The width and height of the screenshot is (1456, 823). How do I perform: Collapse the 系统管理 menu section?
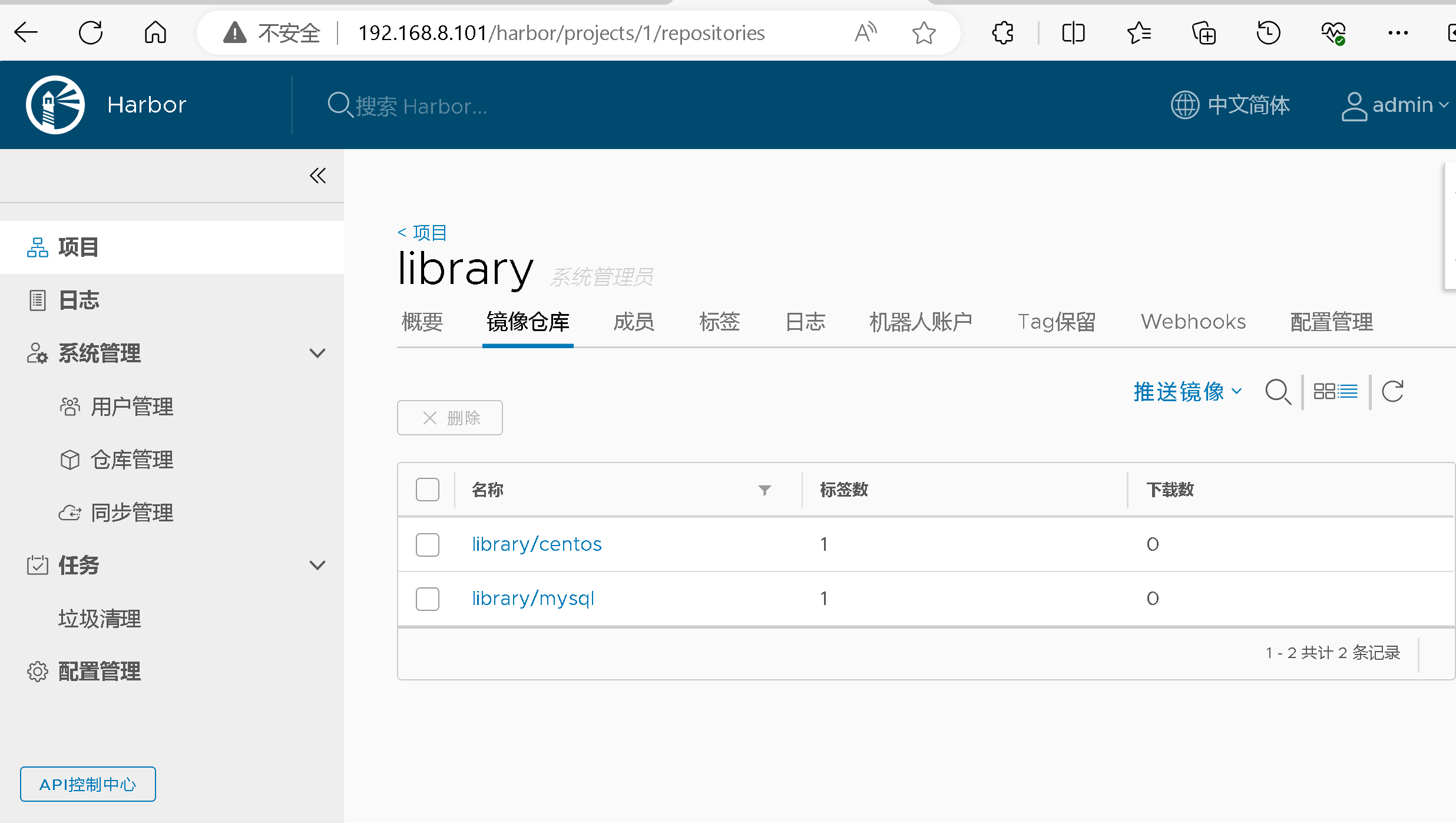point(317,353)
